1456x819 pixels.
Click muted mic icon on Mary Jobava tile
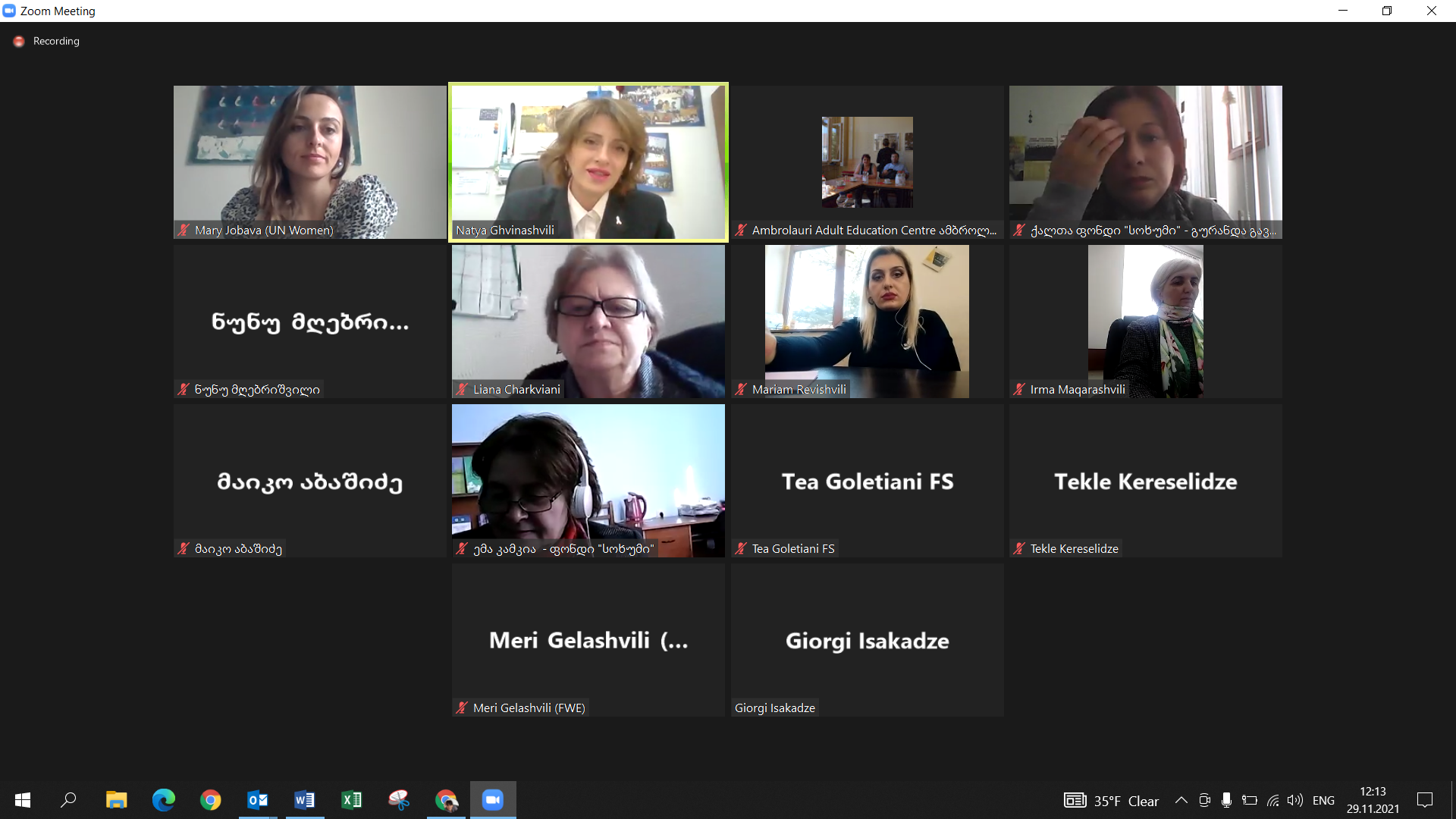coord(184,230)
